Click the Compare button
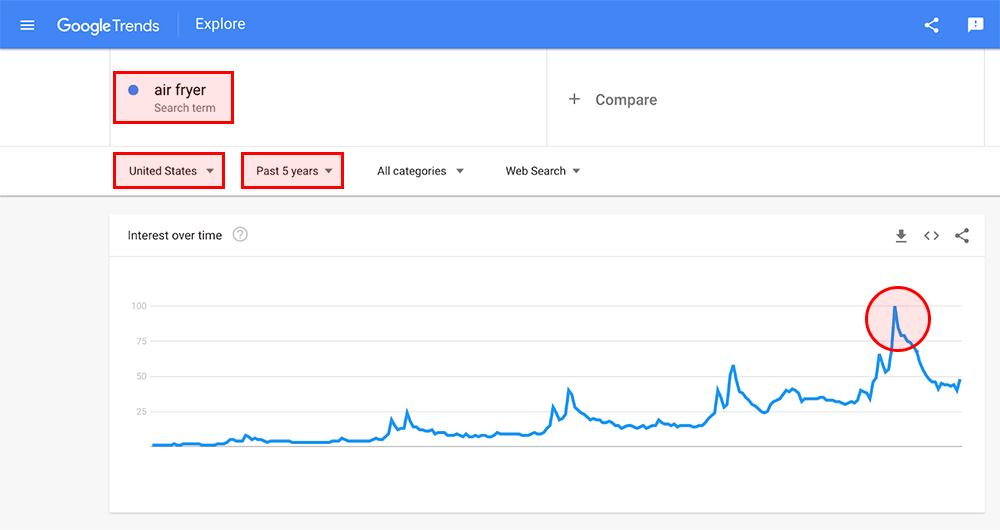Viewport: 1000px width, 530px height. [626, 100]
